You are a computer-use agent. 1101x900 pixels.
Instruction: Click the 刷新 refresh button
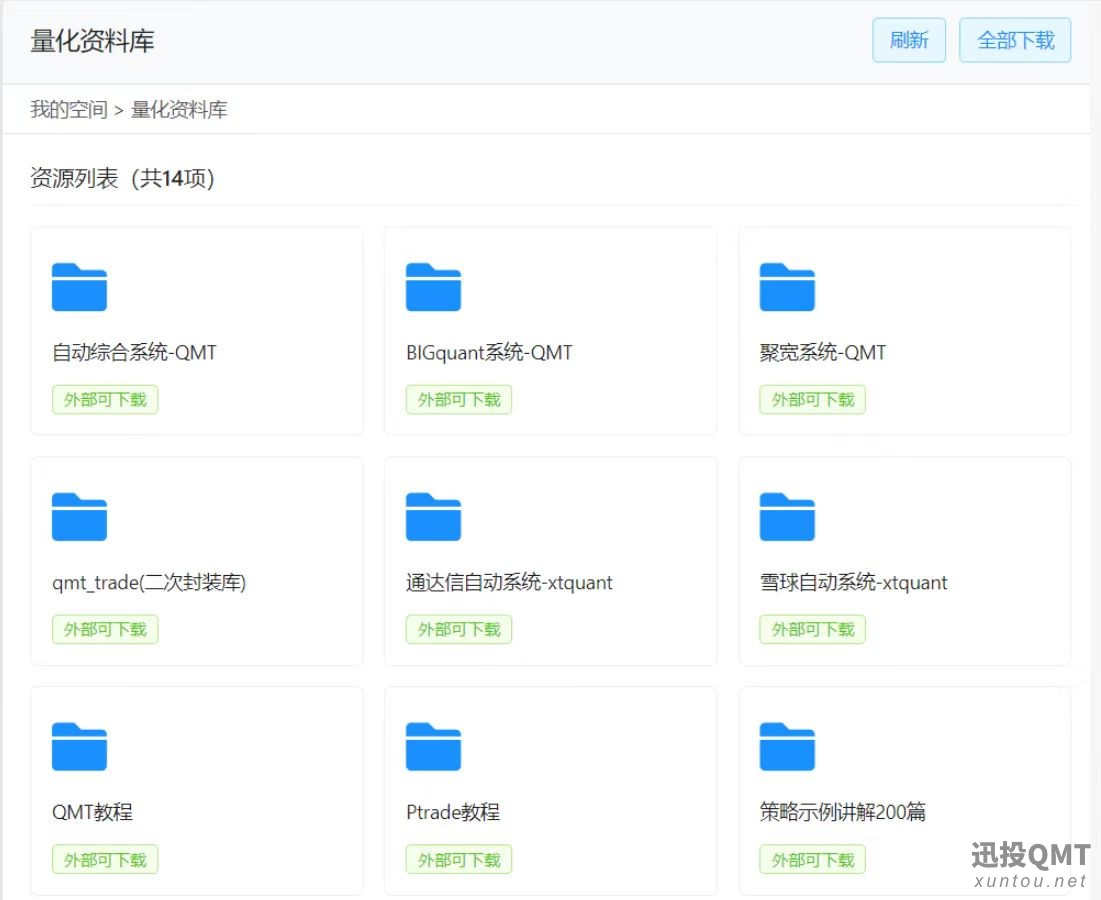click(x=908, y=40)
